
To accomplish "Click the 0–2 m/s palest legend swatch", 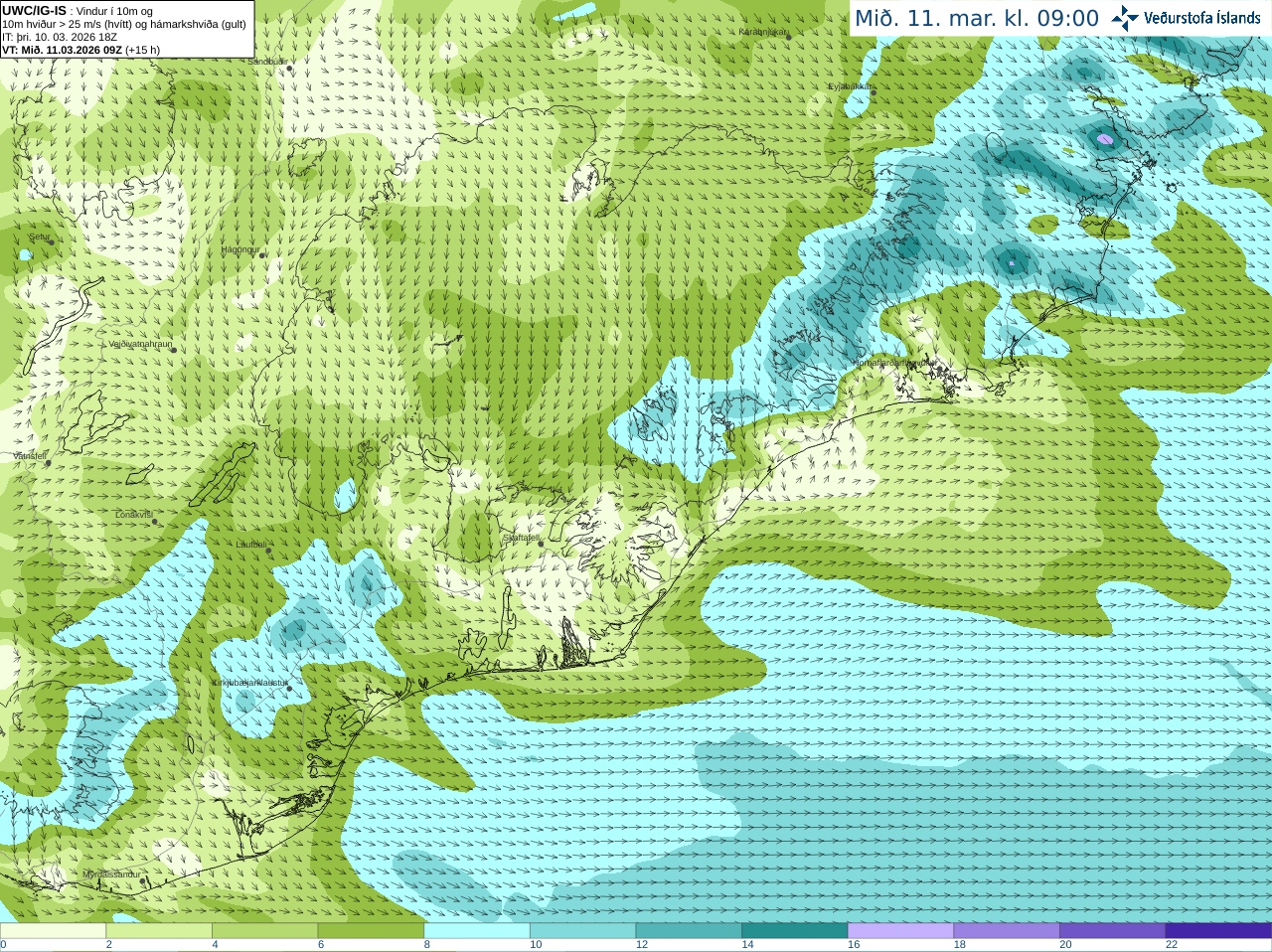I will (x=53, y=931).
